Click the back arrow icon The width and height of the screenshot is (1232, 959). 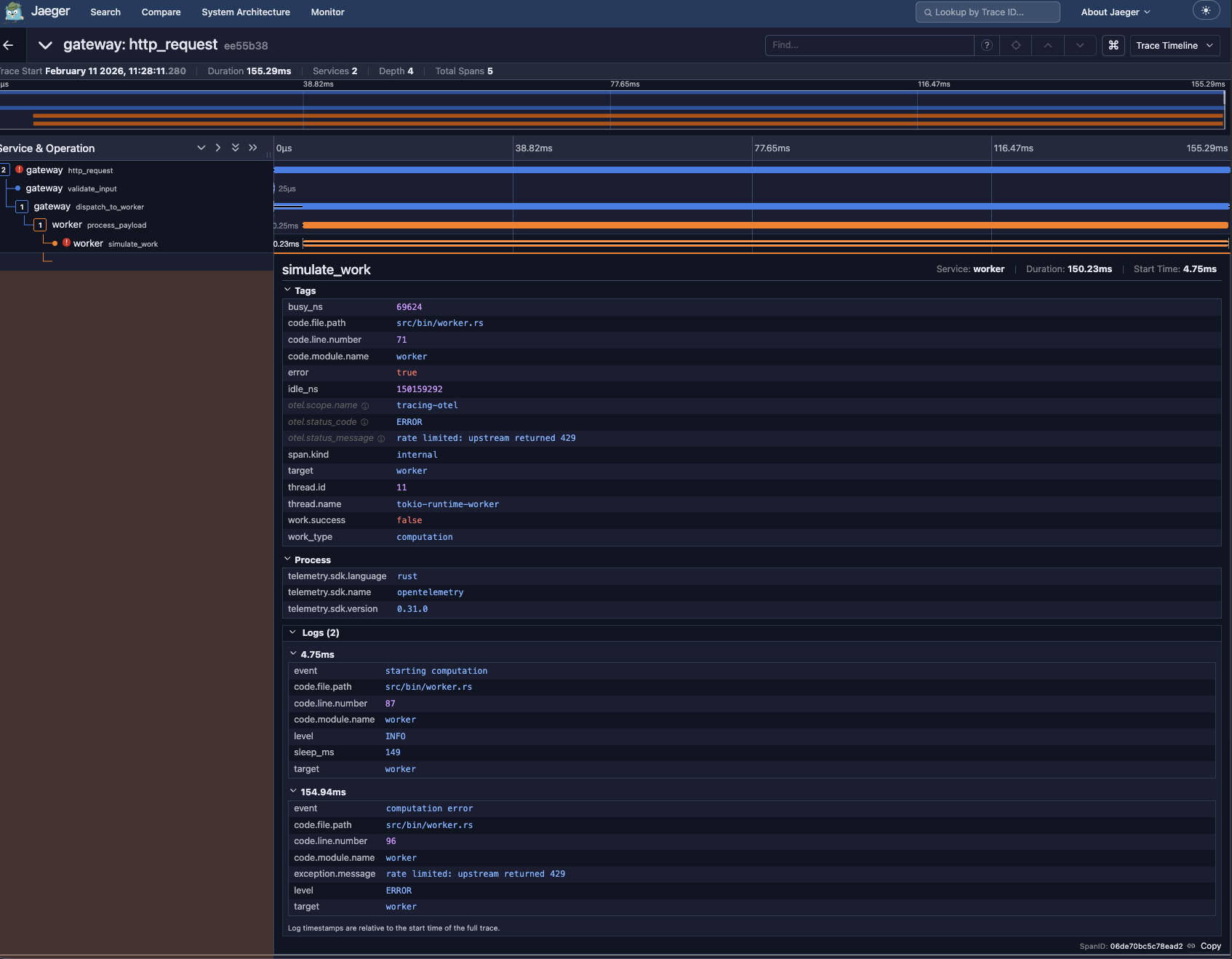[x=9, y=45]
